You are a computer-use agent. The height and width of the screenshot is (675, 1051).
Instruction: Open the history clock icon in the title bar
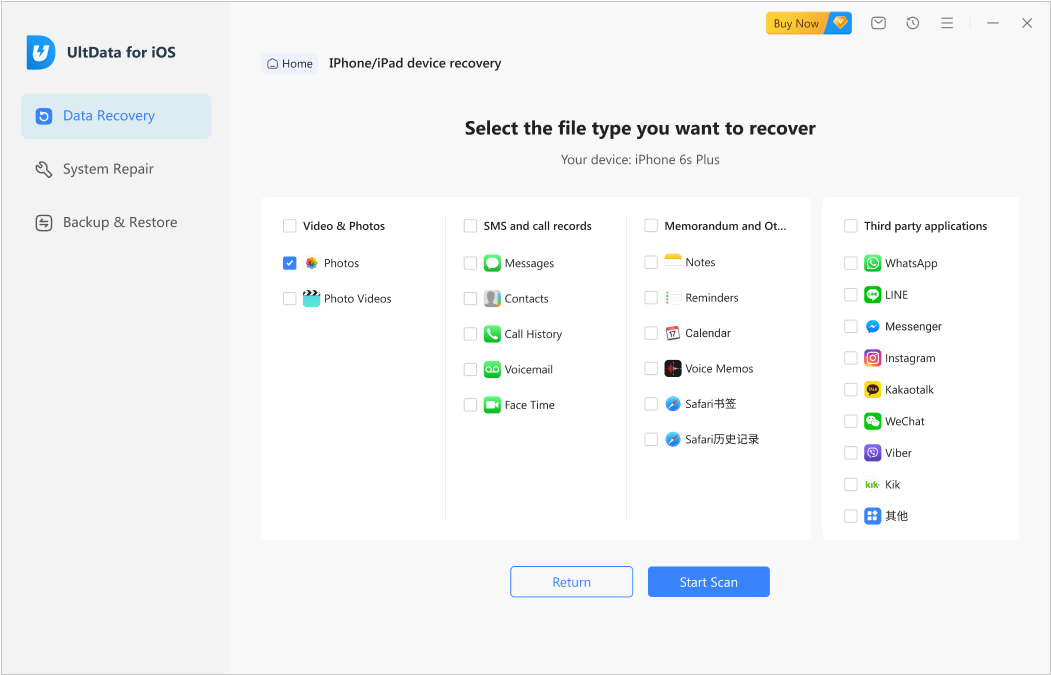[x=912, y=23]
